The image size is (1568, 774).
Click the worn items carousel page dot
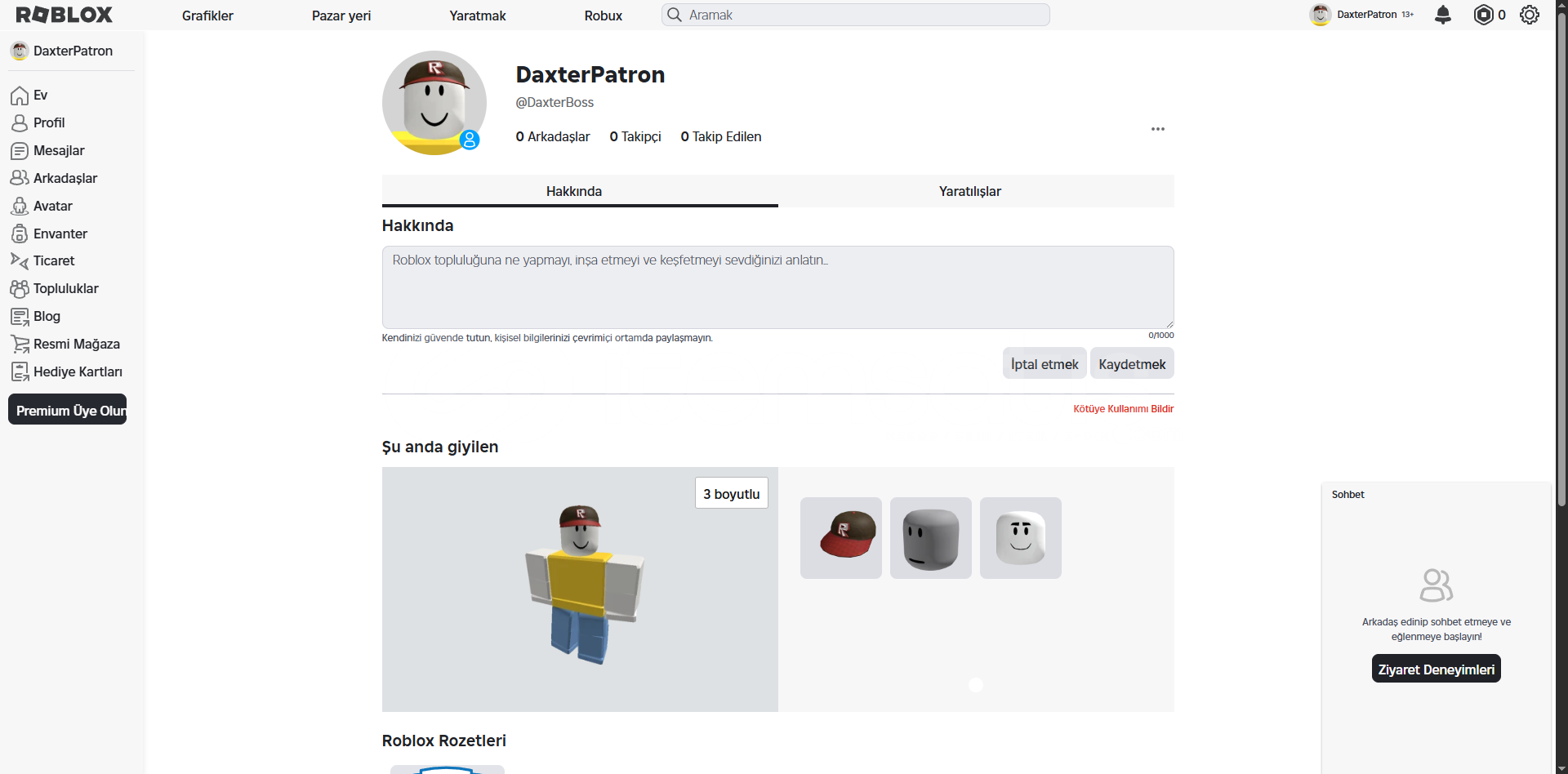976,685
